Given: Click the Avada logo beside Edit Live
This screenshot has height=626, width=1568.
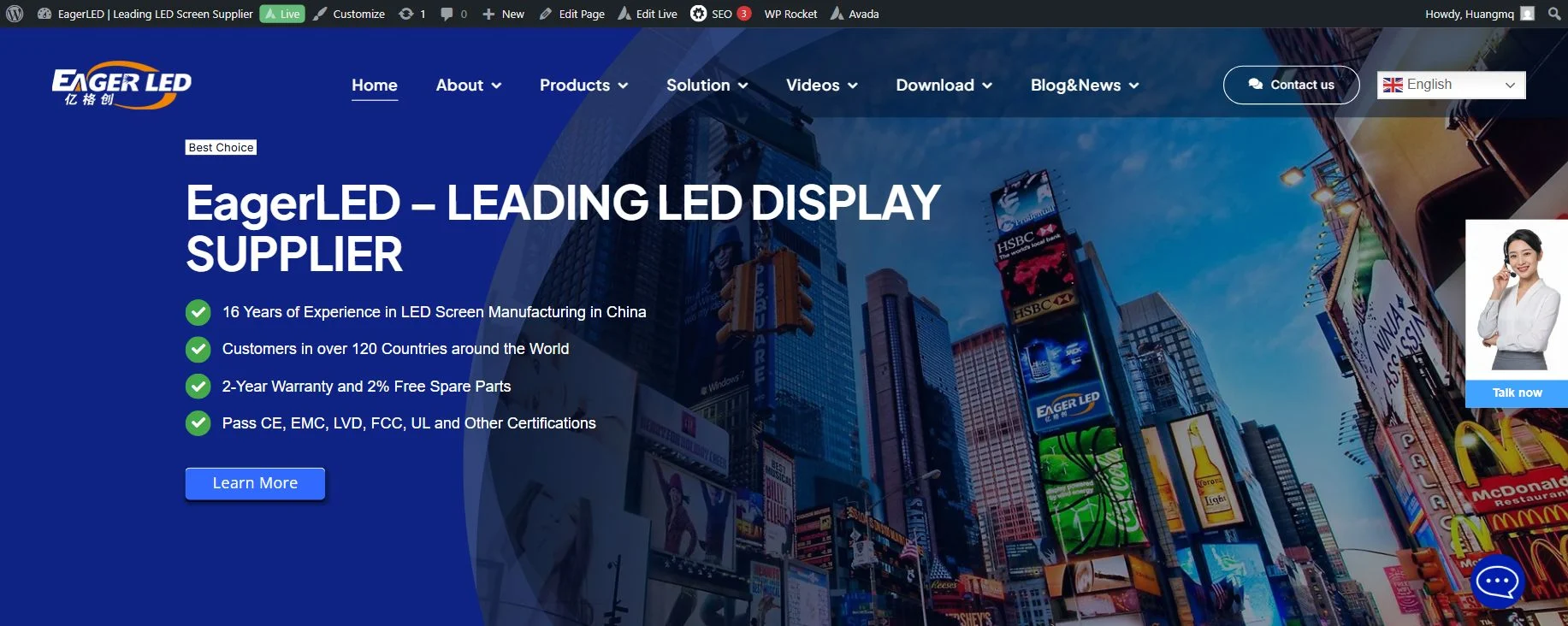Looking at the screenshot, I should click(x=624, y=14).
